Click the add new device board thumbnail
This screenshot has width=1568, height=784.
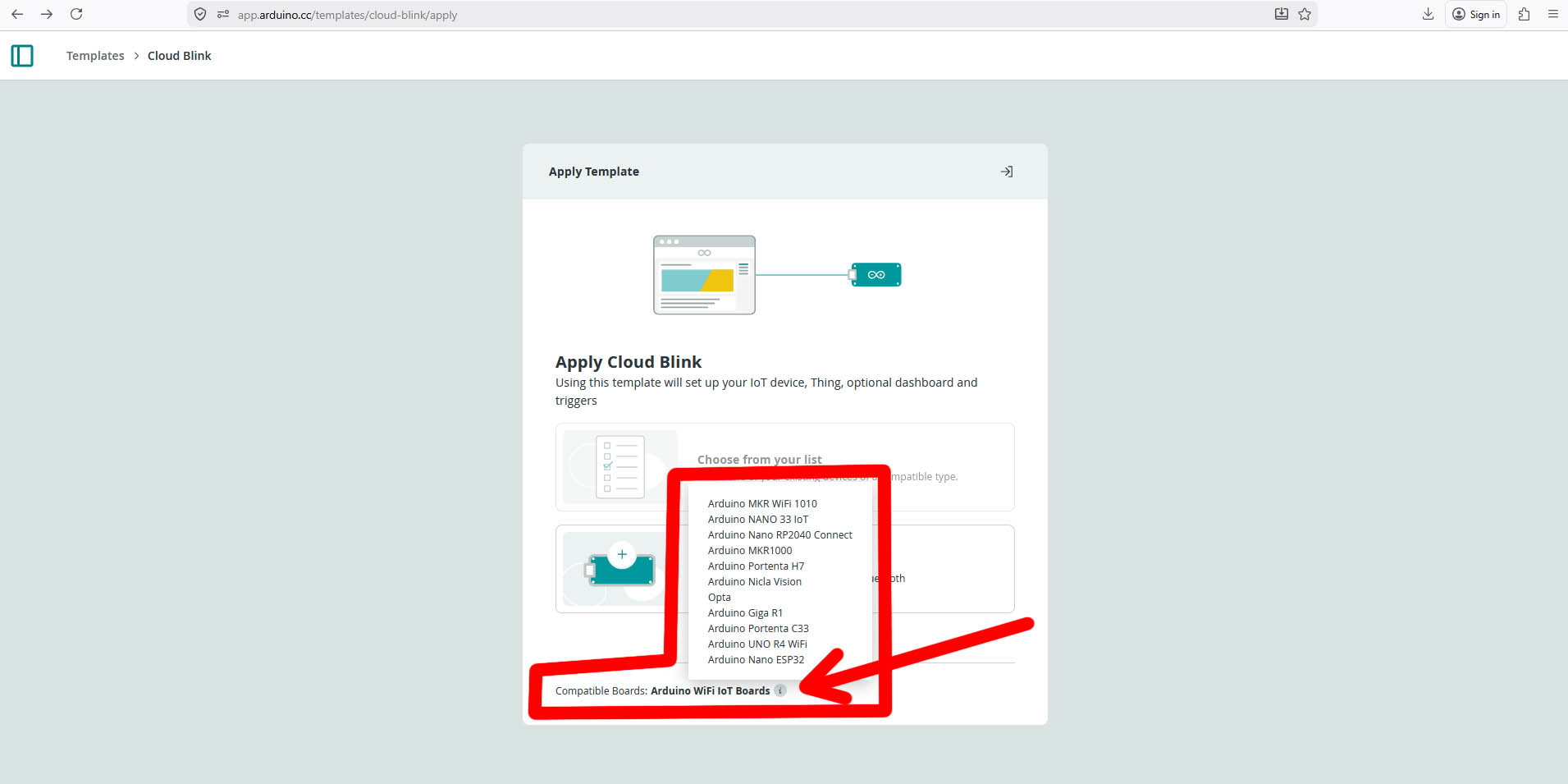(x=620, y=569)
